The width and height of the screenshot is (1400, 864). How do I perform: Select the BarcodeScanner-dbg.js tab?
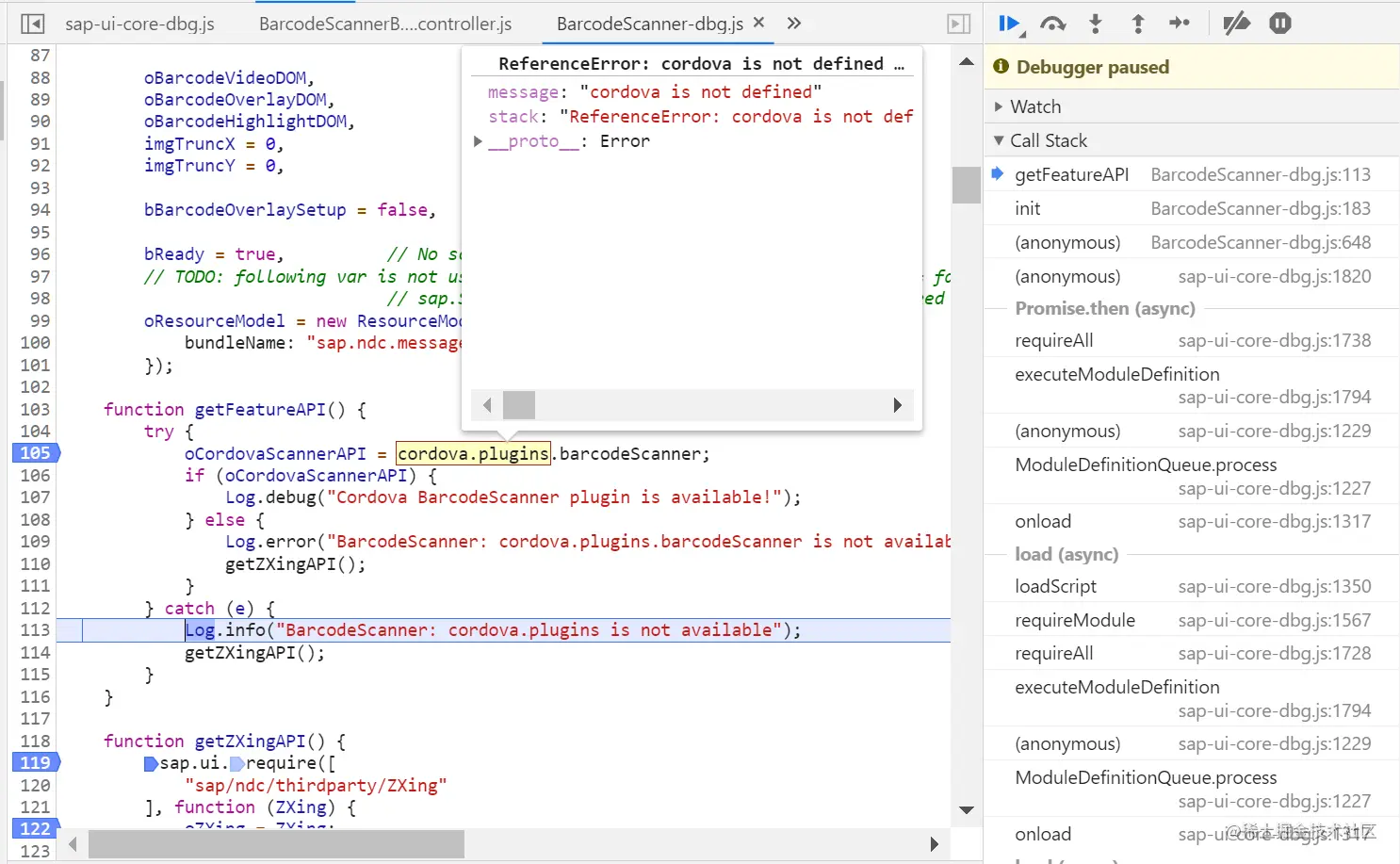(x=649, y=24)
